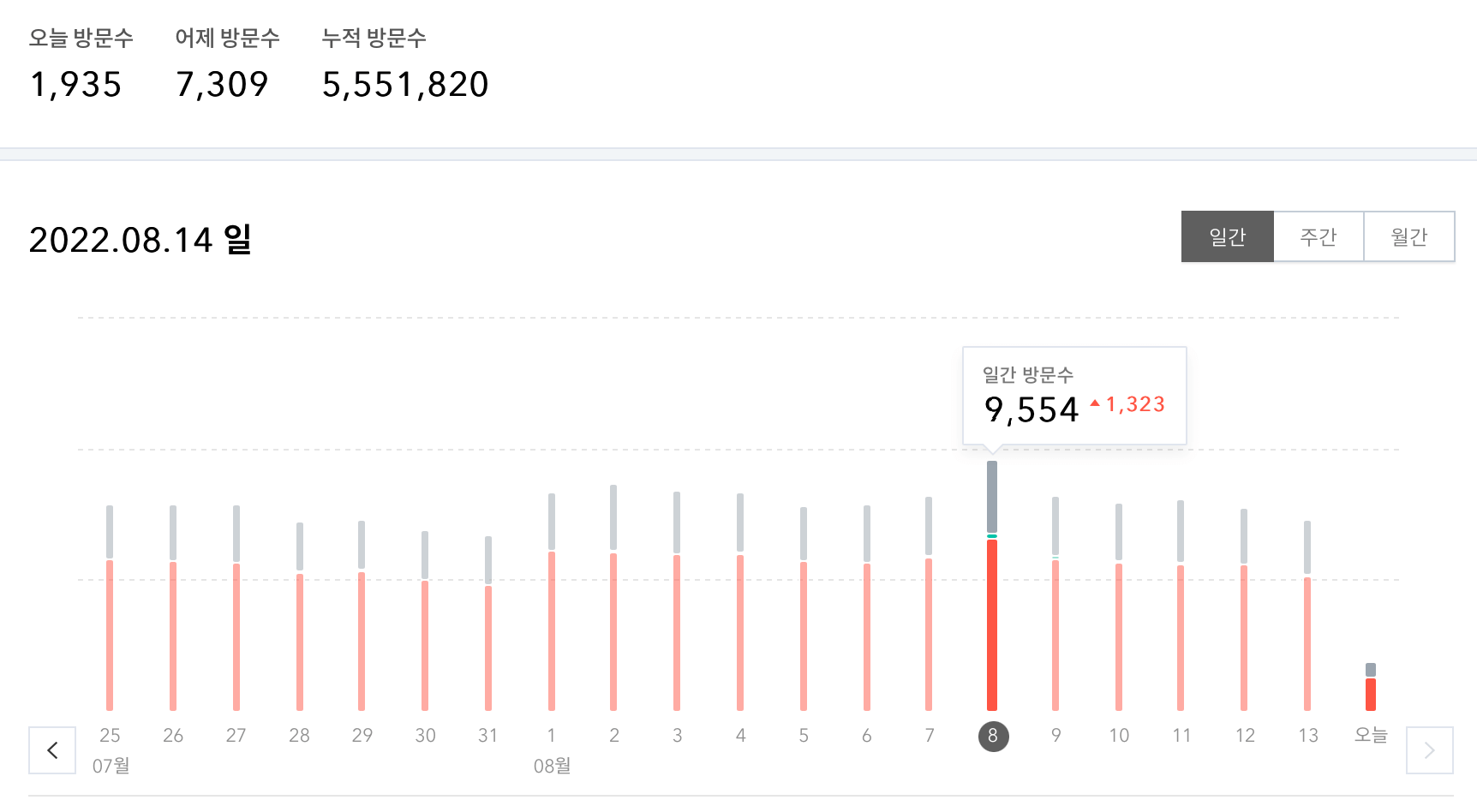Select the bar for August 10
Image resolution: width=1477 pixels, height=812 pixels.
[x=1119, y=607]
